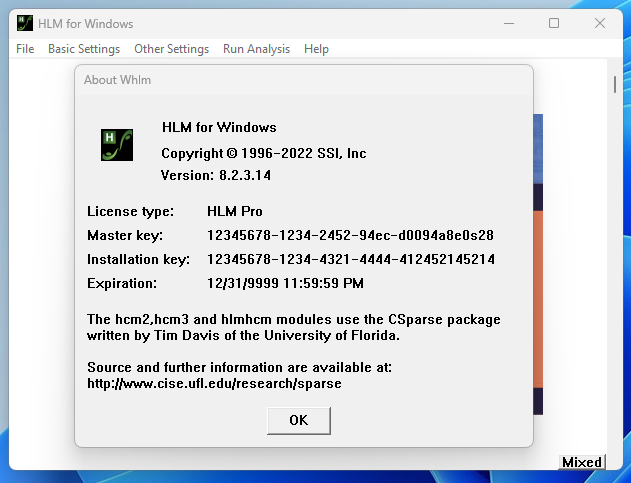Maximize the HLM for Windows window

click(554, 23)
